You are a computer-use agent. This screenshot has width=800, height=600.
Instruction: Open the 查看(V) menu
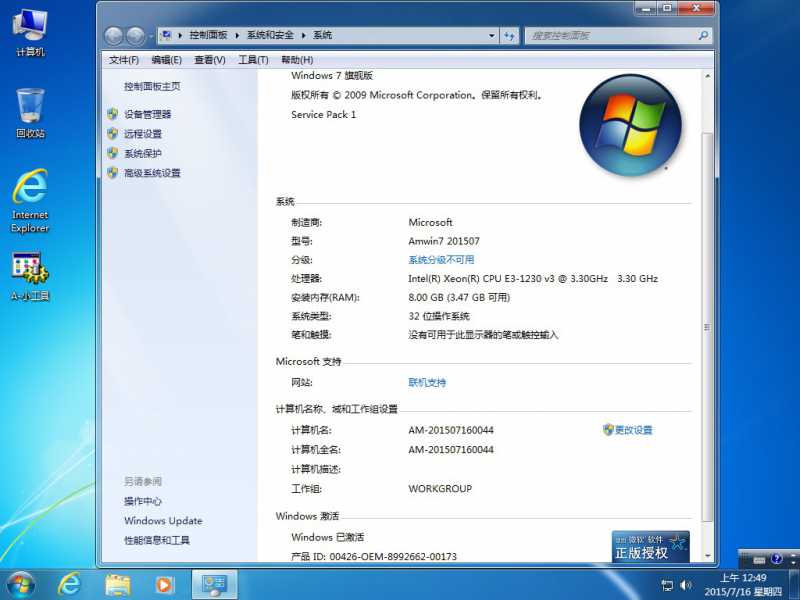coord(210,60)
